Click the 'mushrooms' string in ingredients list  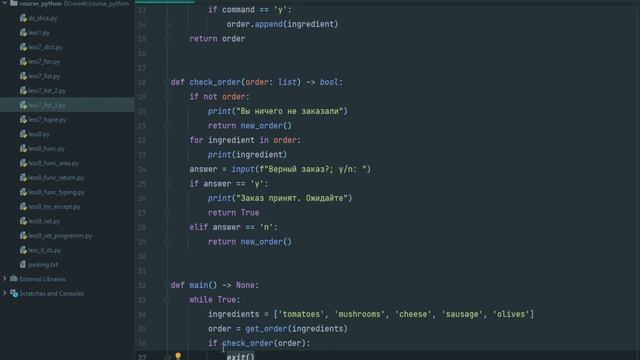tap(359, 314)
